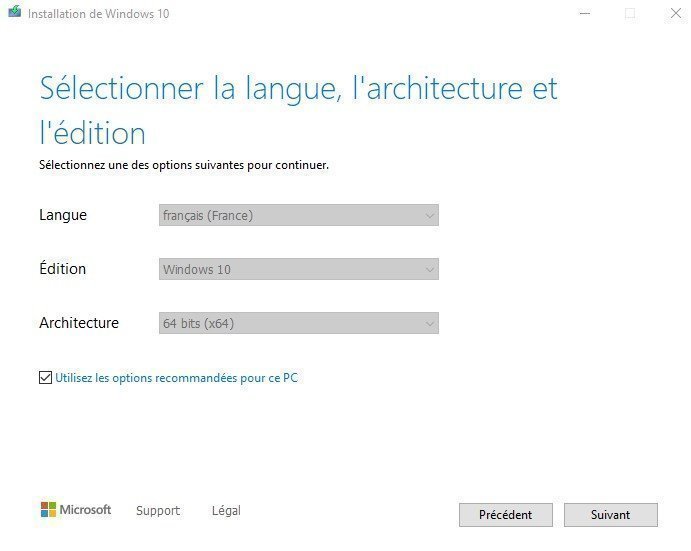Select the "français (France)" language field

[290, 215]
